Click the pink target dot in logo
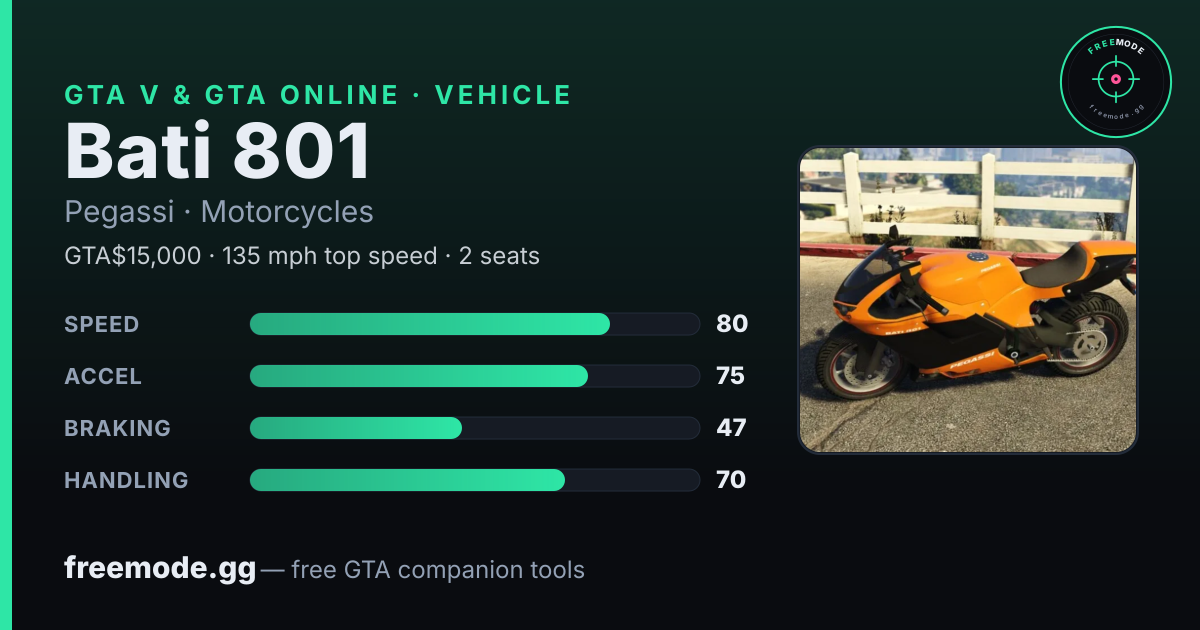The image size is (1200, 630). (x=1115, y=78)
